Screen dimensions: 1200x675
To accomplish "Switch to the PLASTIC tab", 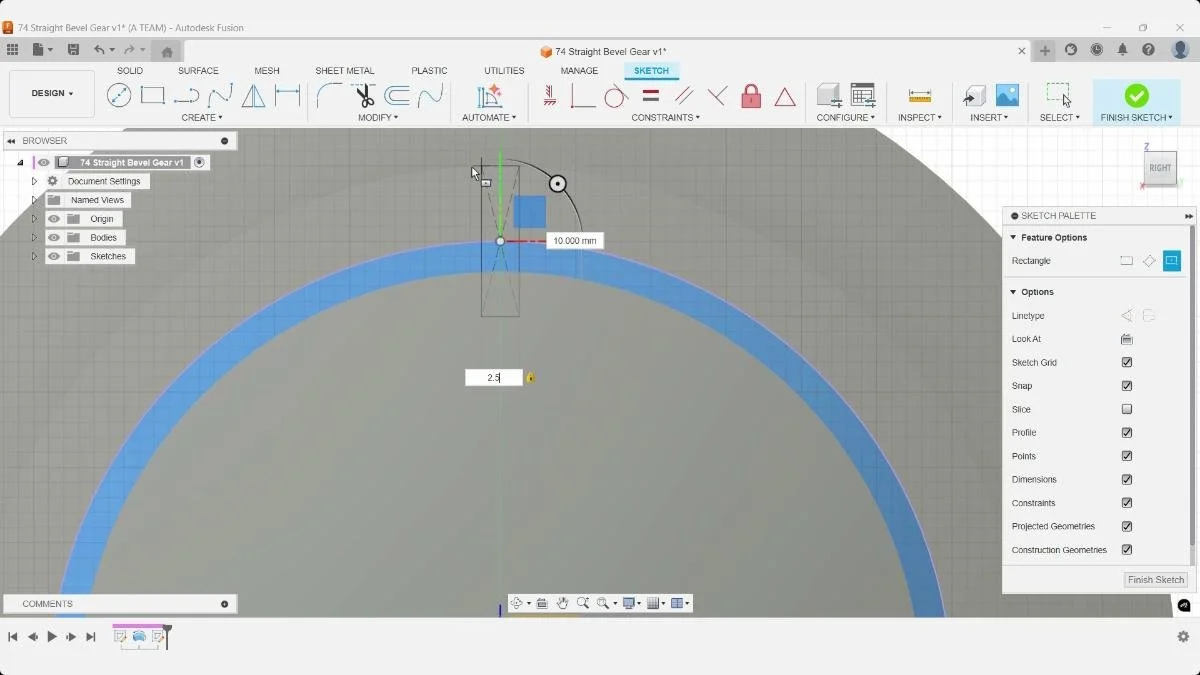I will tap(429, 71).
